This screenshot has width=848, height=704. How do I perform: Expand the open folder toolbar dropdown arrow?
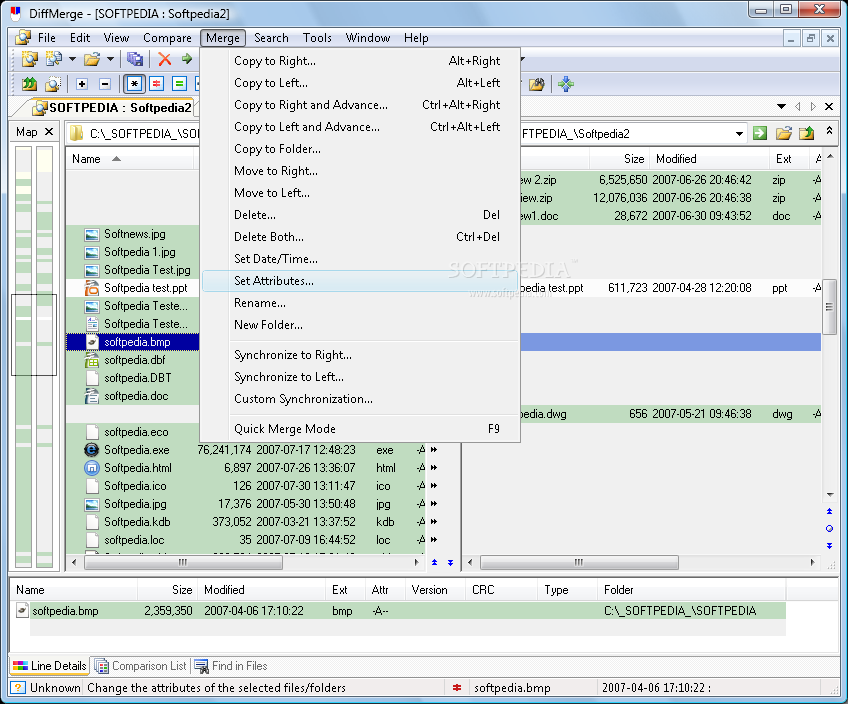pyautogui.click(x=109, y=60)
